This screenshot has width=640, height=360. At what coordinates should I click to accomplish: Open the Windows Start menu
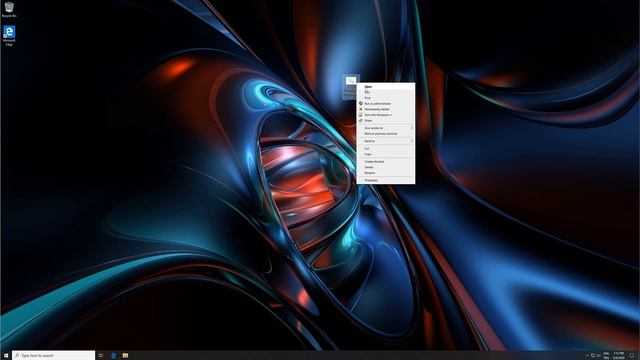pyautogui.click(x=6, y=356)
